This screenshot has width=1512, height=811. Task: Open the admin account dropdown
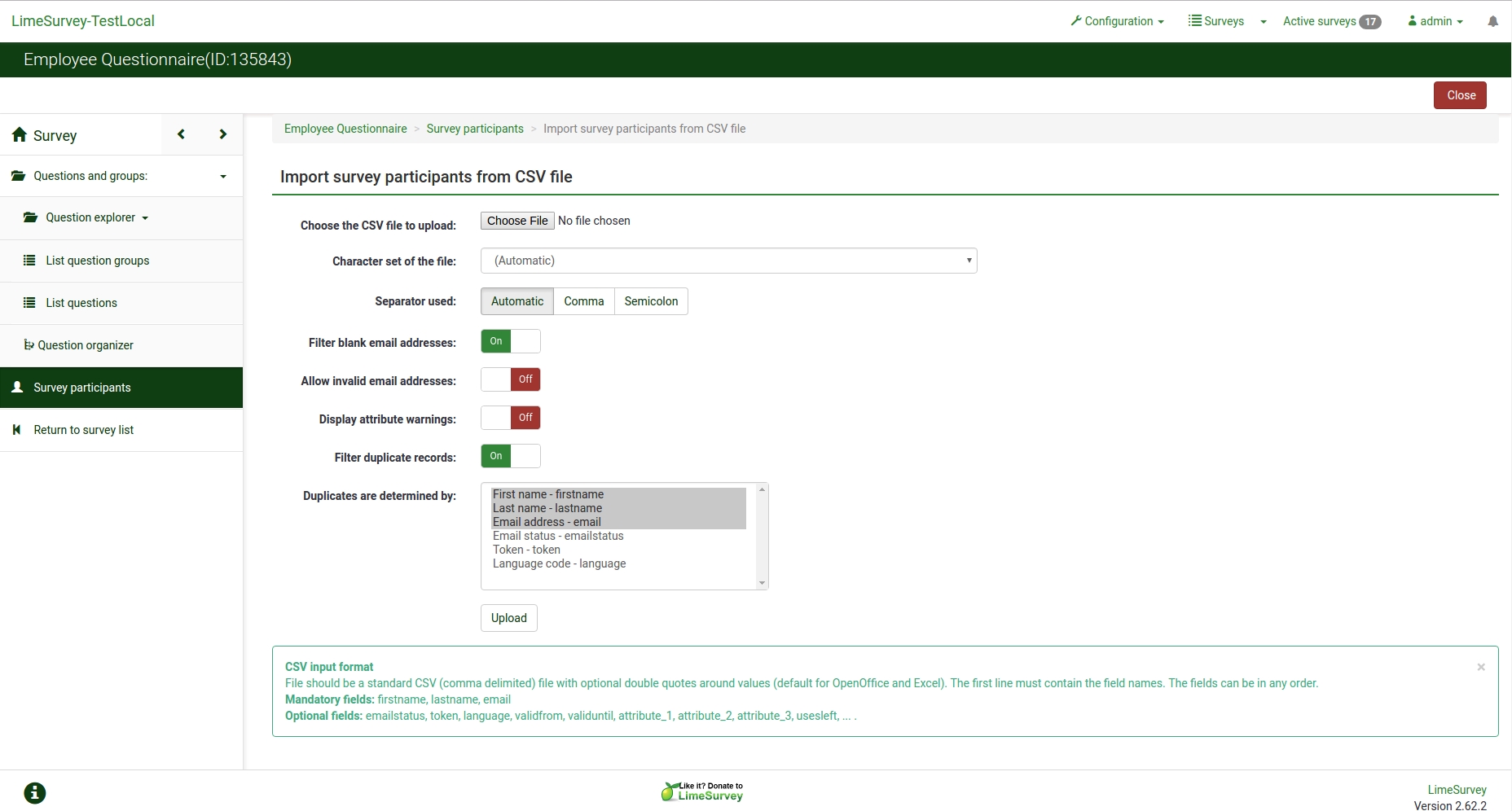tap(1435, 21)
